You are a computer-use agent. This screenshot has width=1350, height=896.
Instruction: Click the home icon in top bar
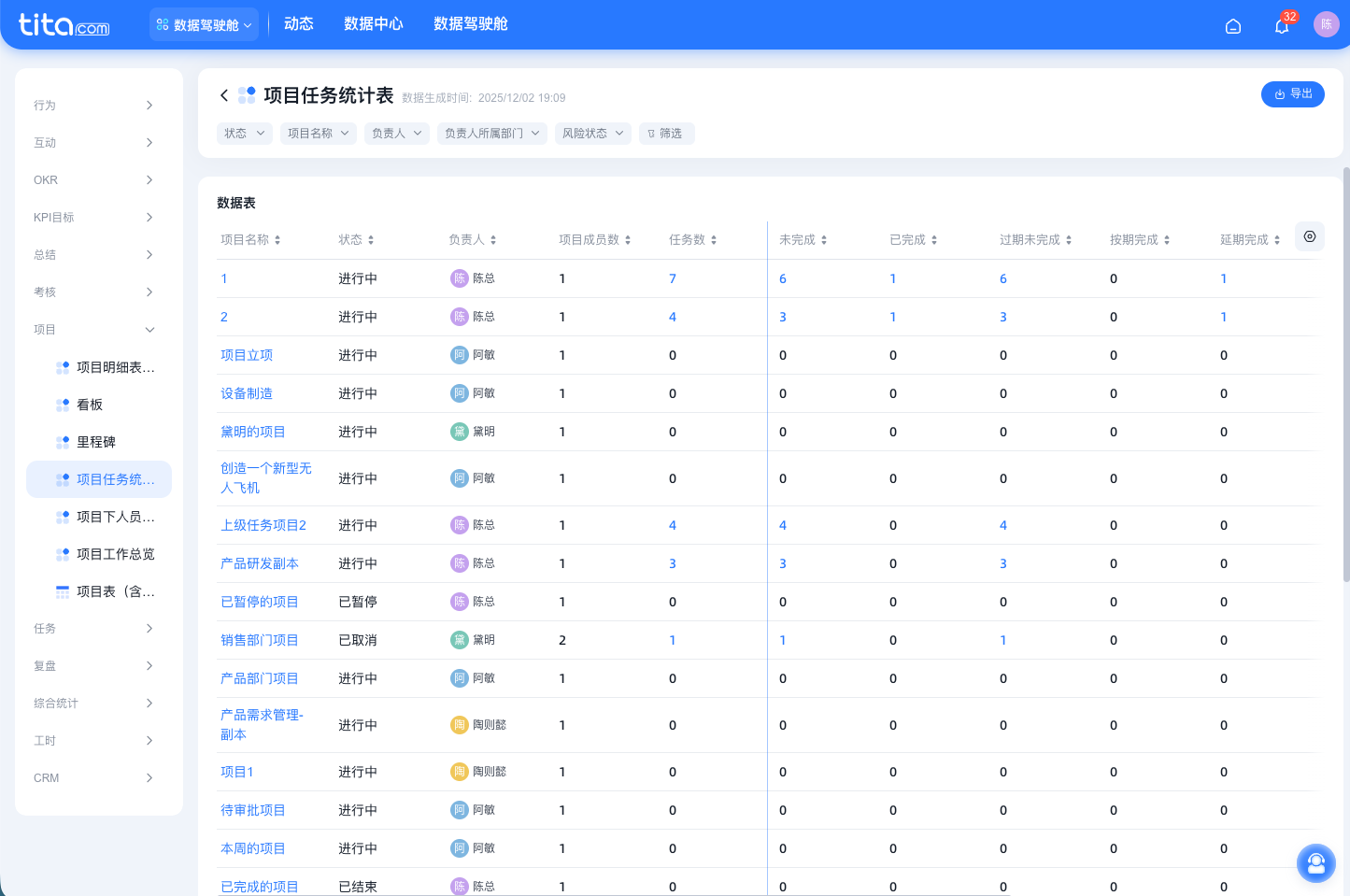click(x=1233, y=25)
